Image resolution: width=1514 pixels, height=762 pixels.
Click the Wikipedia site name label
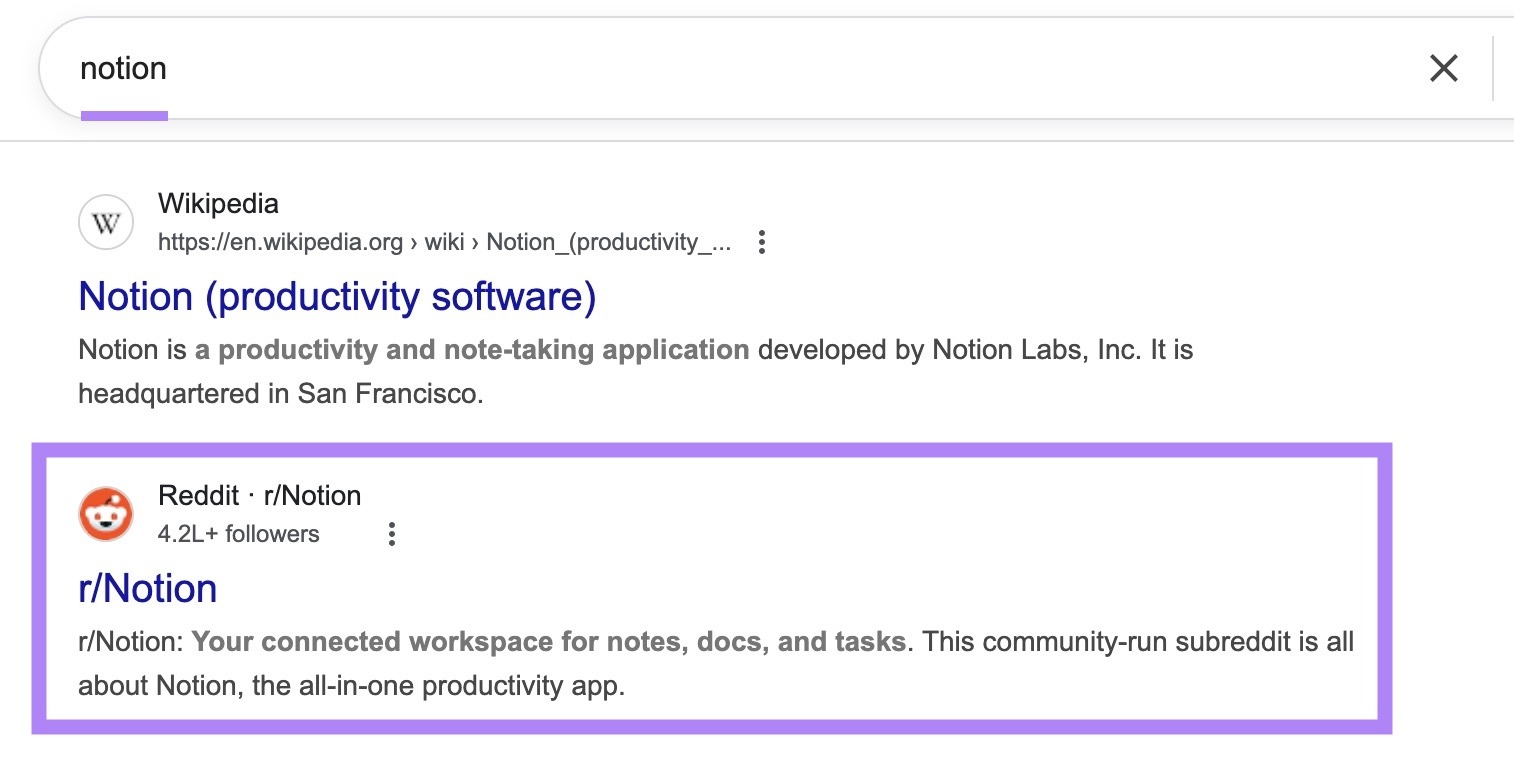click(218, 203)
